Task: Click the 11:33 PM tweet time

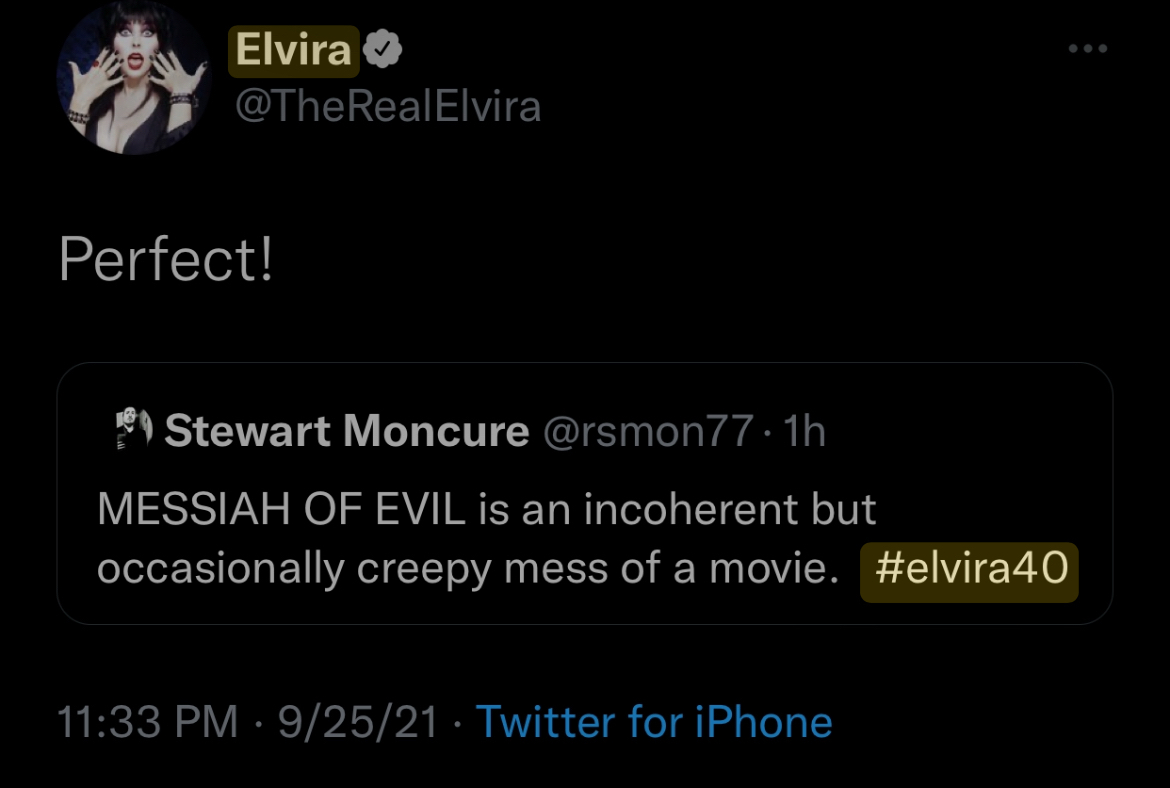Action: [148, 722]
